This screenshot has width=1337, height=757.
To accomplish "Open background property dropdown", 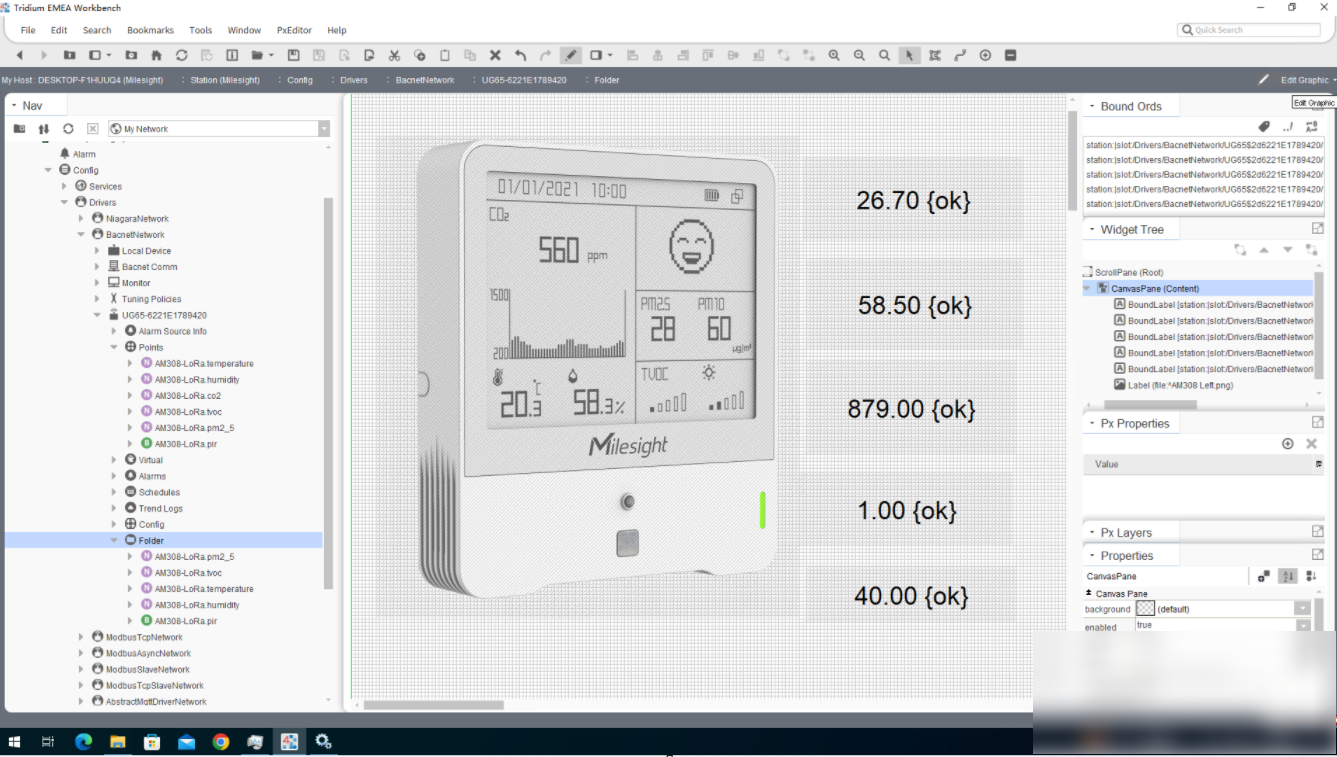I will (x=1302, y=608).
